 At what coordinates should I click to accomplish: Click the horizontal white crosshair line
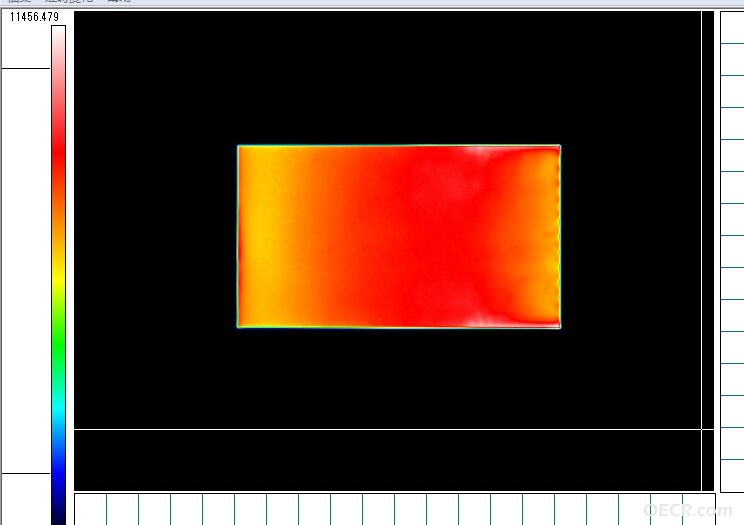394,429
